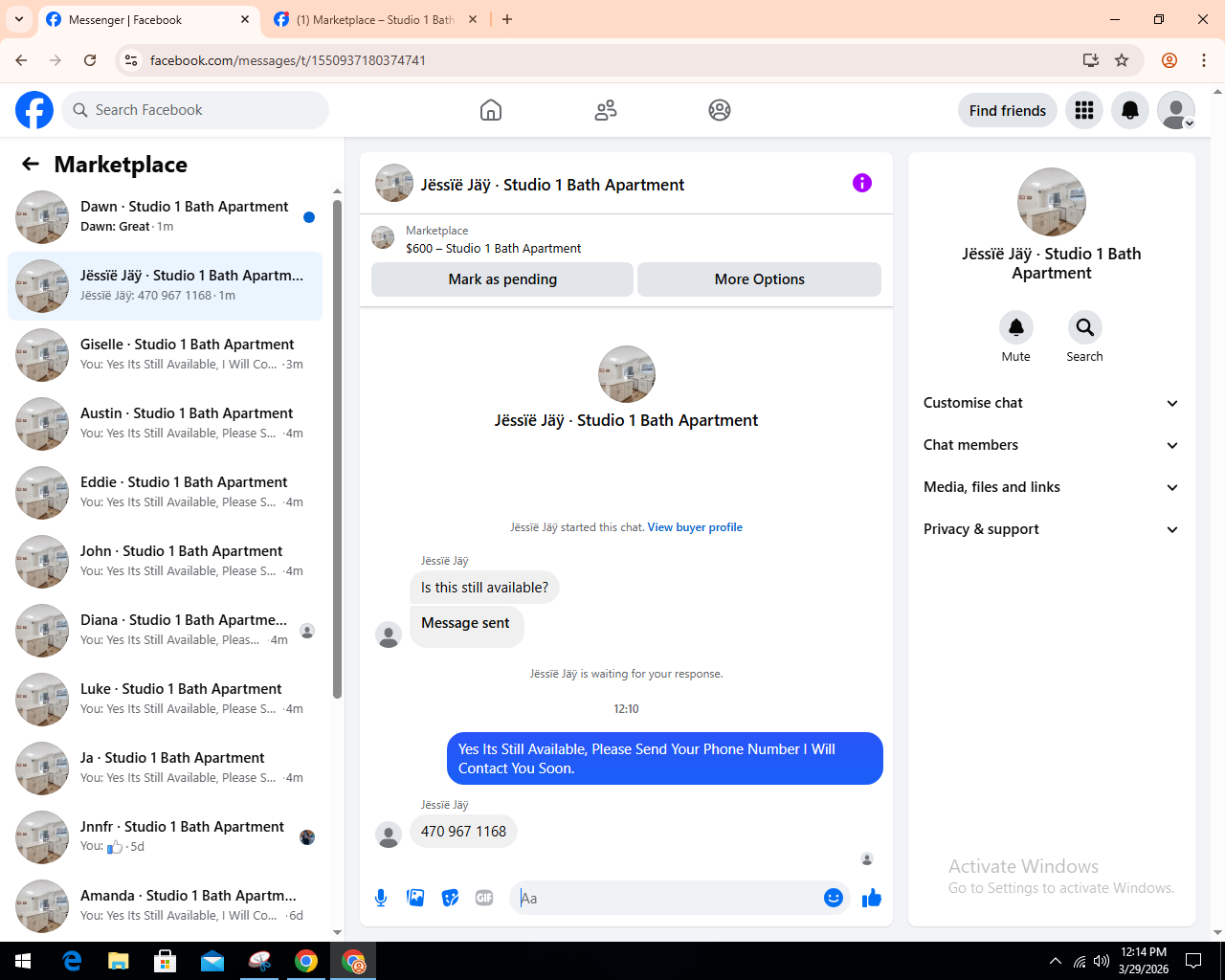This screenshot has width=1225, height=980.
Task: Mute this conversation with bell icon
Action: [x=1016, y=327]
